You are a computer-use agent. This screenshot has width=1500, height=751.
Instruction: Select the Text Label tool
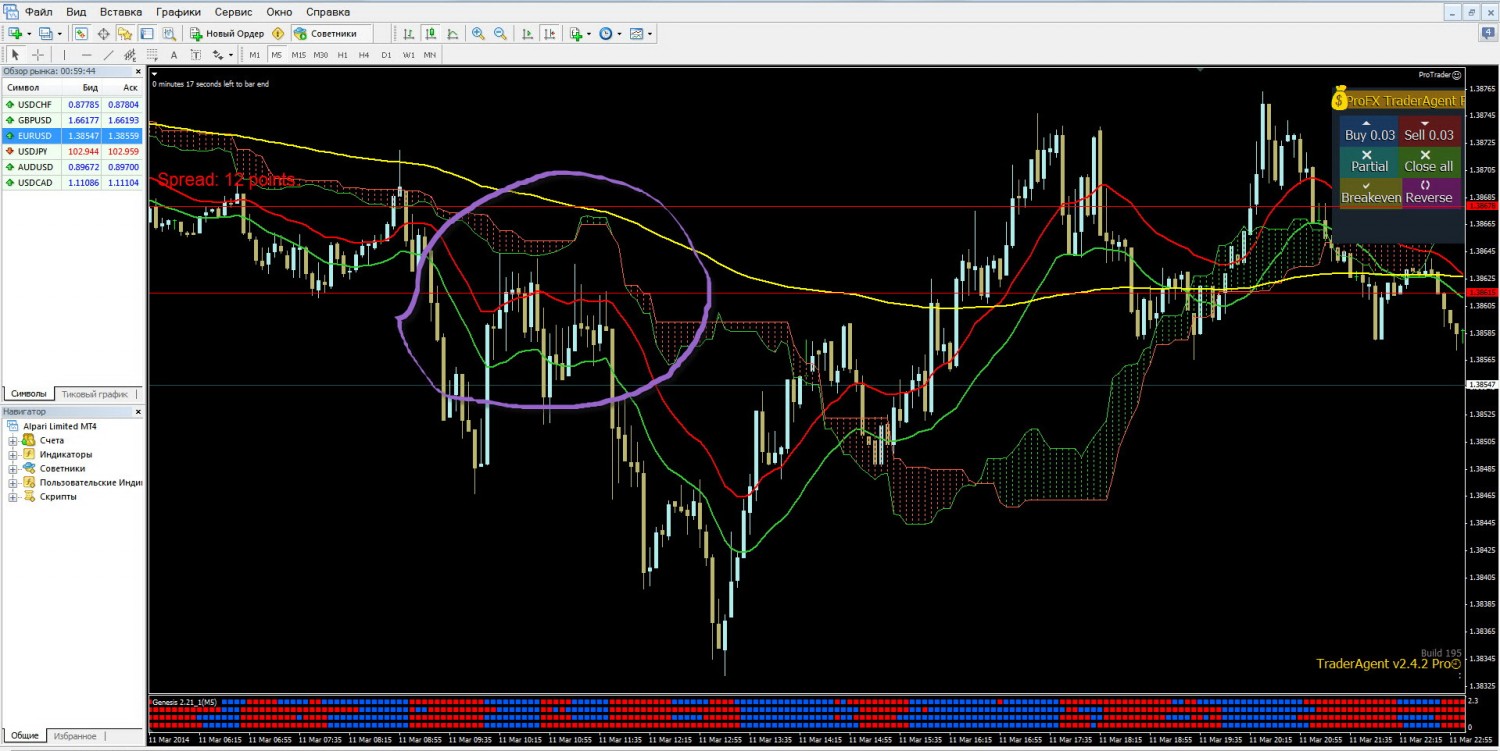(196, 54)
